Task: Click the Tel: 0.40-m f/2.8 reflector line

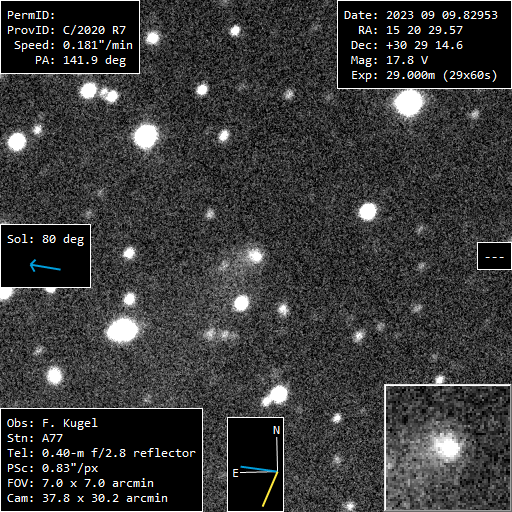Action: (101, 453)
